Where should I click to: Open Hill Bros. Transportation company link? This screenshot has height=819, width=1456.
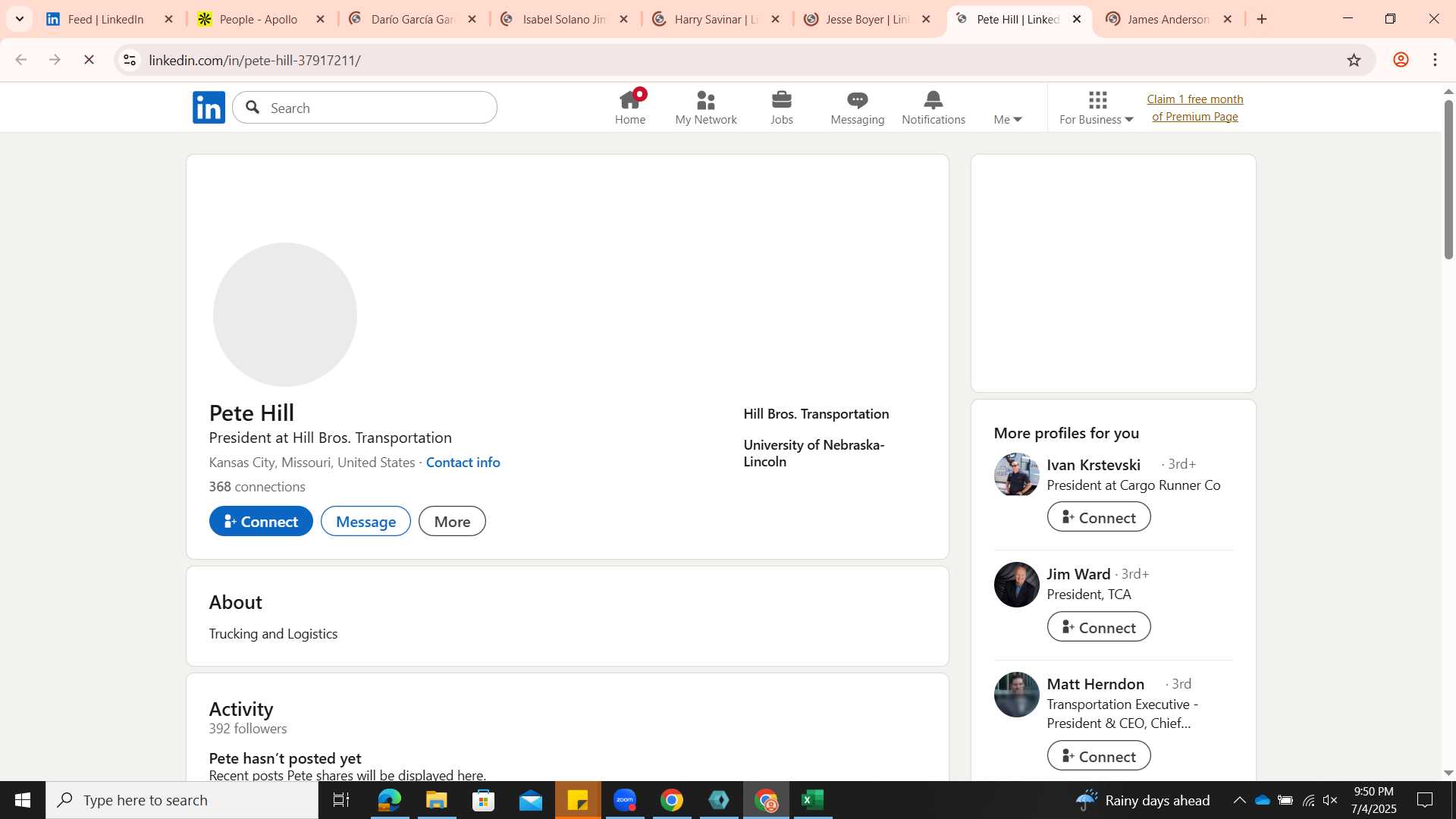816,413
